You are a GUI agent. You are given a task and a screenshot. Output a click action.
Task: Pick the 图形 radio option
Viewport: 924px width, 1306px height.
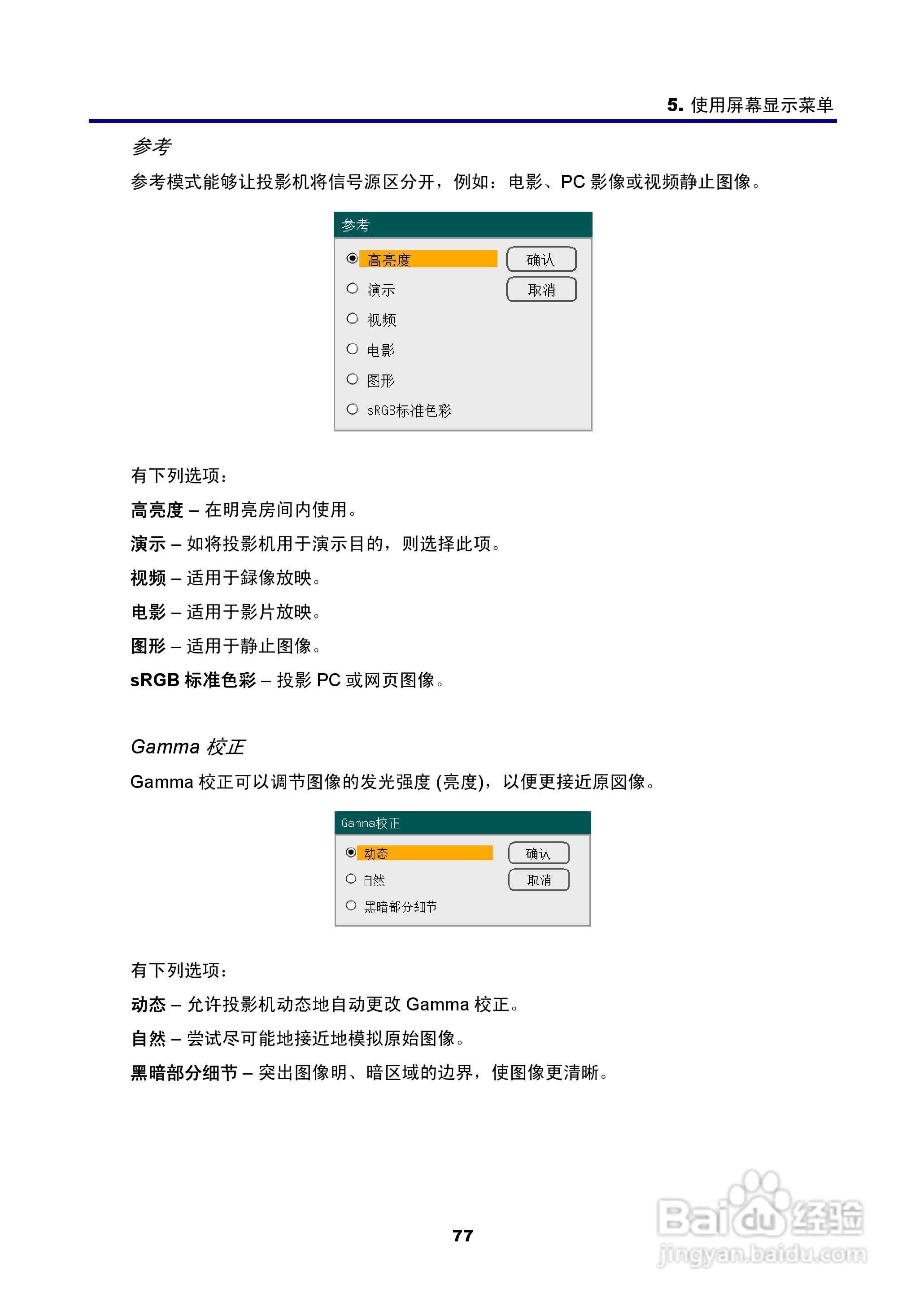pyautogui.click(x=352, y=379)
